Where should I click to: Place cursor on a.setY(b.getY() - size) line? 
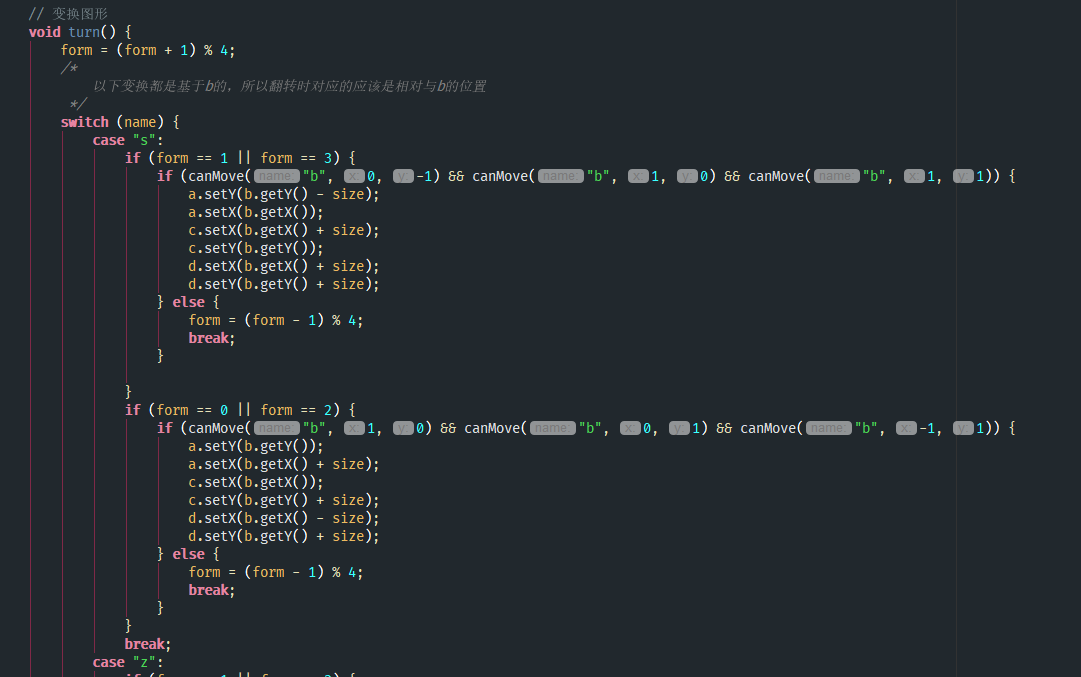click(x=284, y=194)
